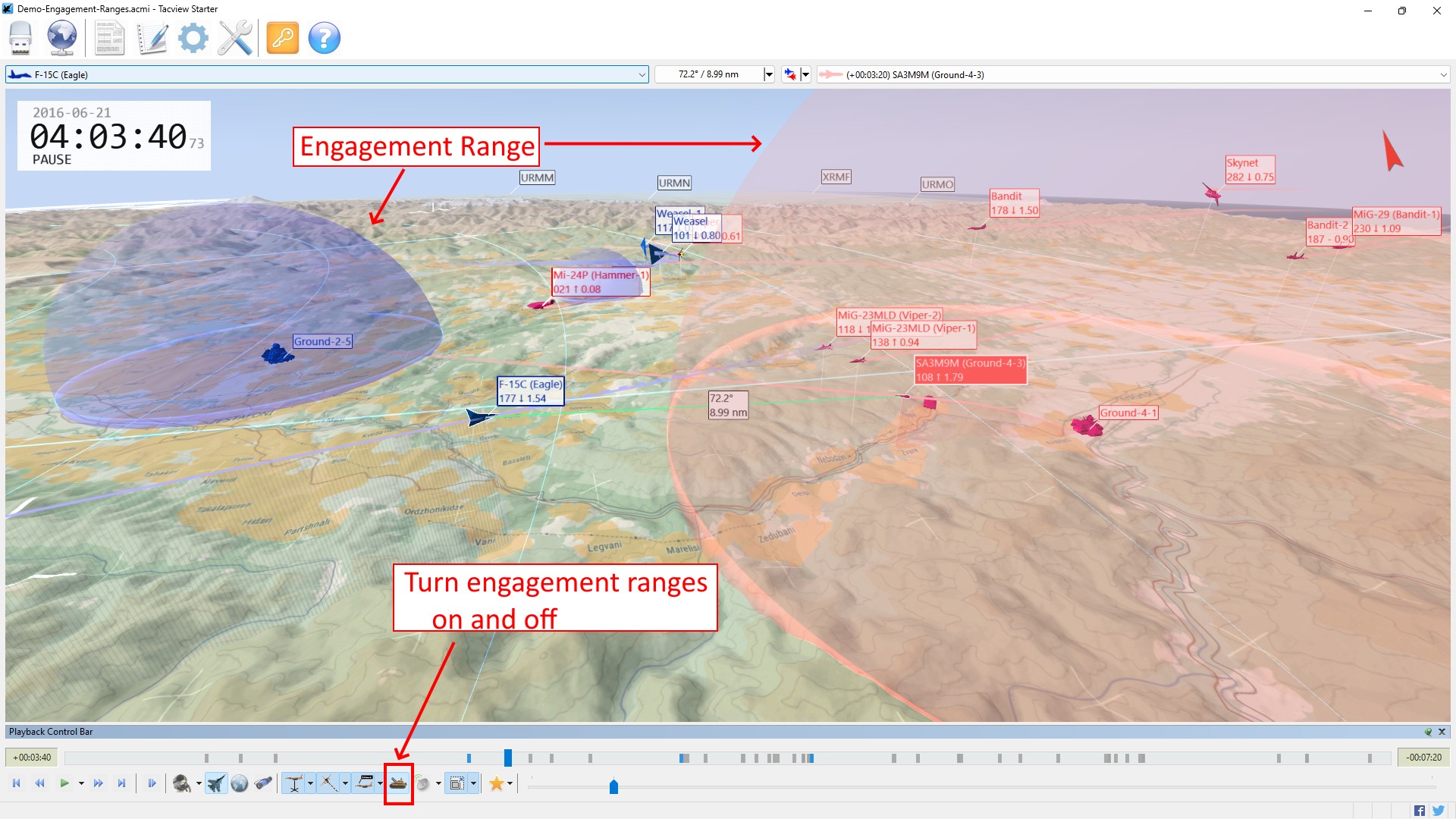The height and width of the screenshot is (819, 1456).
Task: Select the pilot helmet cockpit view icon
Action: (182, 783)
